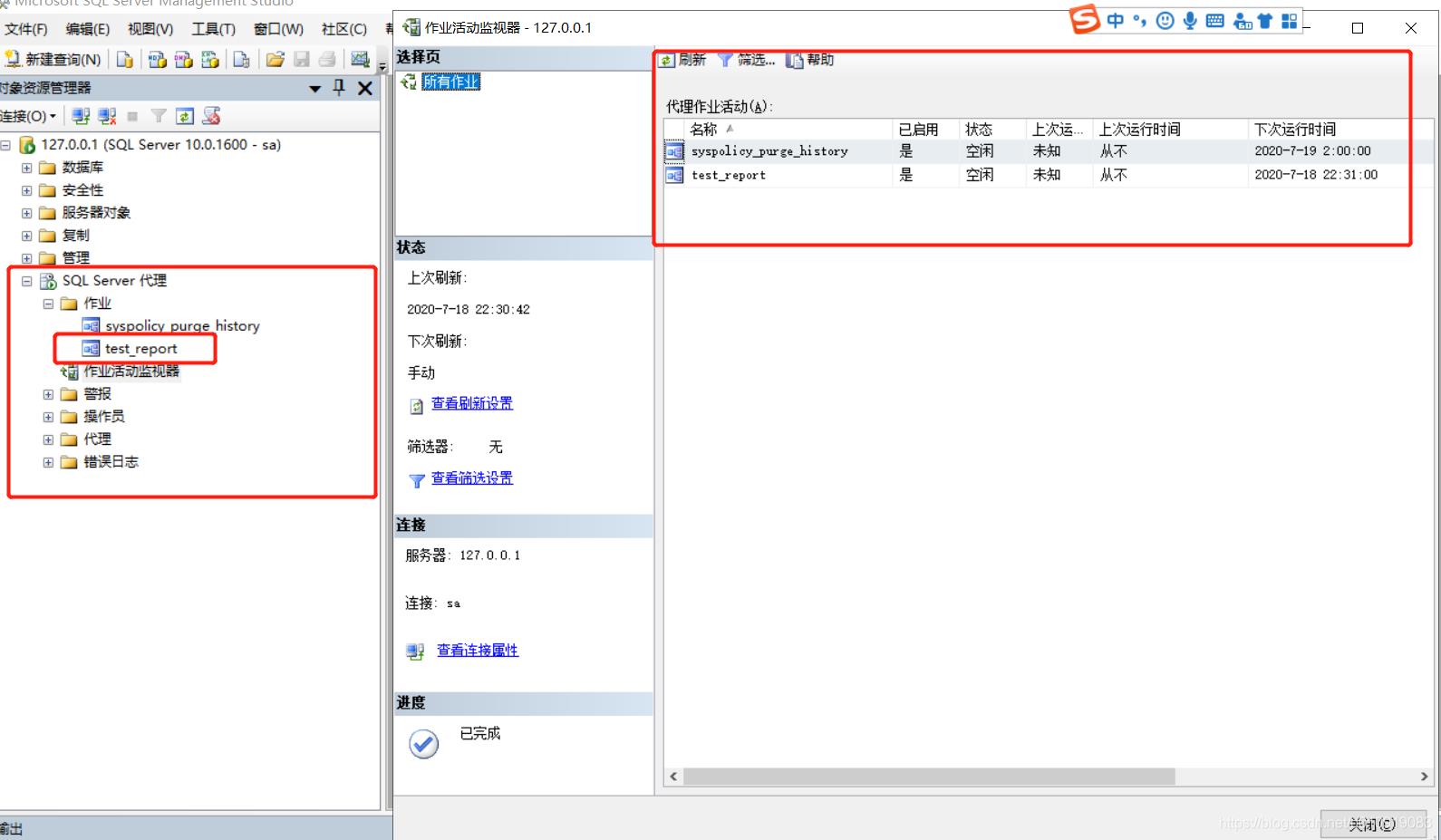Open the toolbar overflow options arrow
1441x840 pixels.
click(382, 65)
